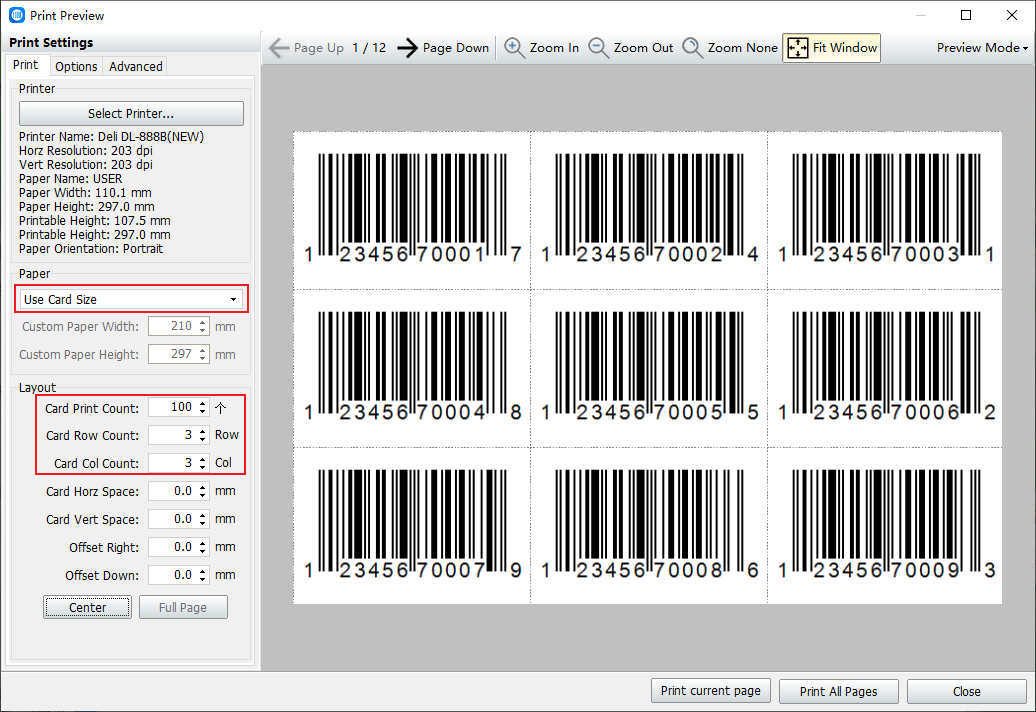
Task: Open the Advanced tab
Action: pos(135,66)
